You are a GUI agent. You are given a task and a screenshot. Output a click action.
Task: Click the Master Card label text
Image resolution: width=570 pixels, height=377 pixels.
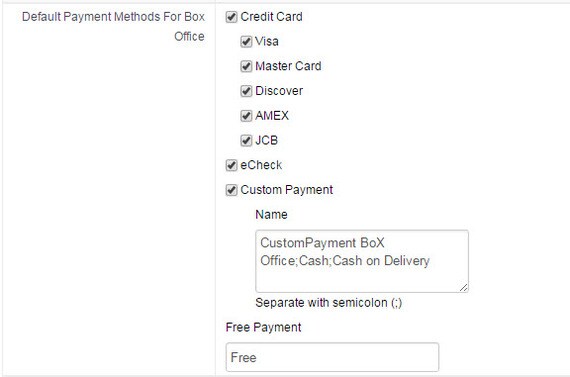[288, 66]
